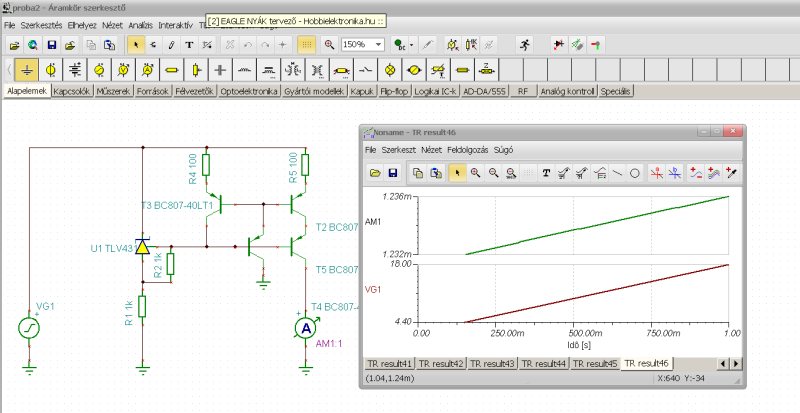This screenshot has height=413, width=800.
Task: Click the Save icon in main toolbar
Action: 53,45
